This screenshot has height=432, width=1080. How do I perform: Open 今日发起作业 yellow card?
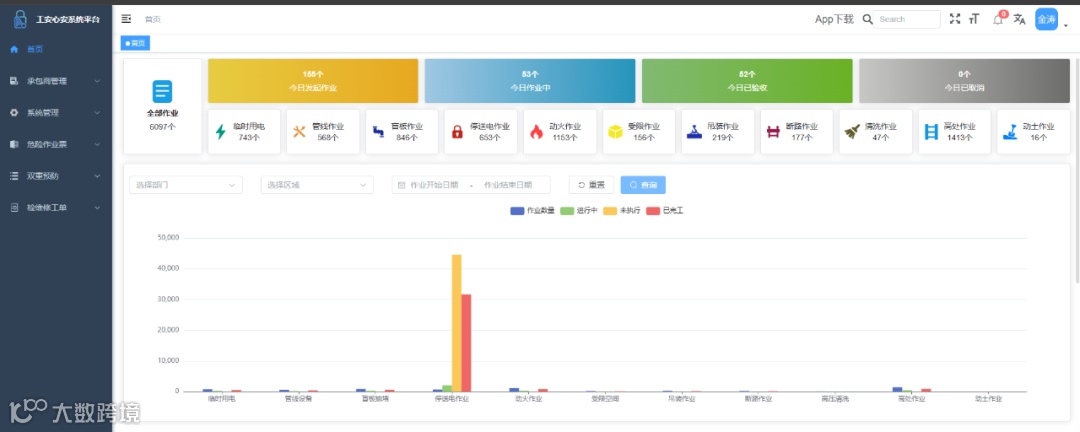pos(313,81)
